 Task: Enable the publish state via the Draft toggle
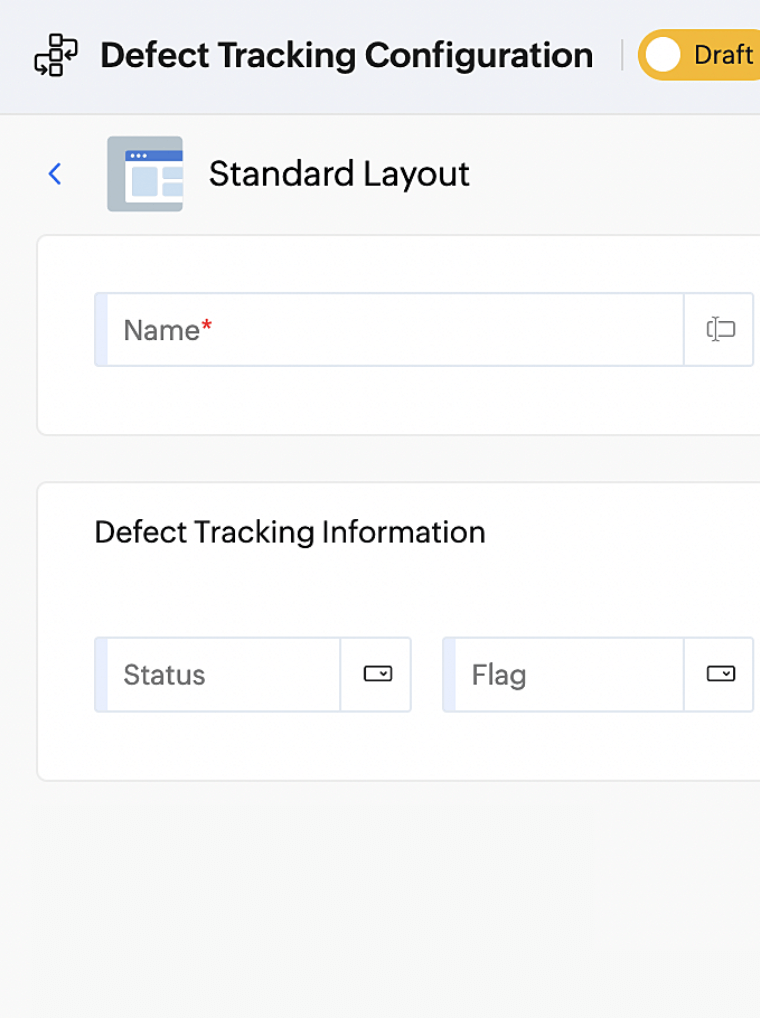664,55
